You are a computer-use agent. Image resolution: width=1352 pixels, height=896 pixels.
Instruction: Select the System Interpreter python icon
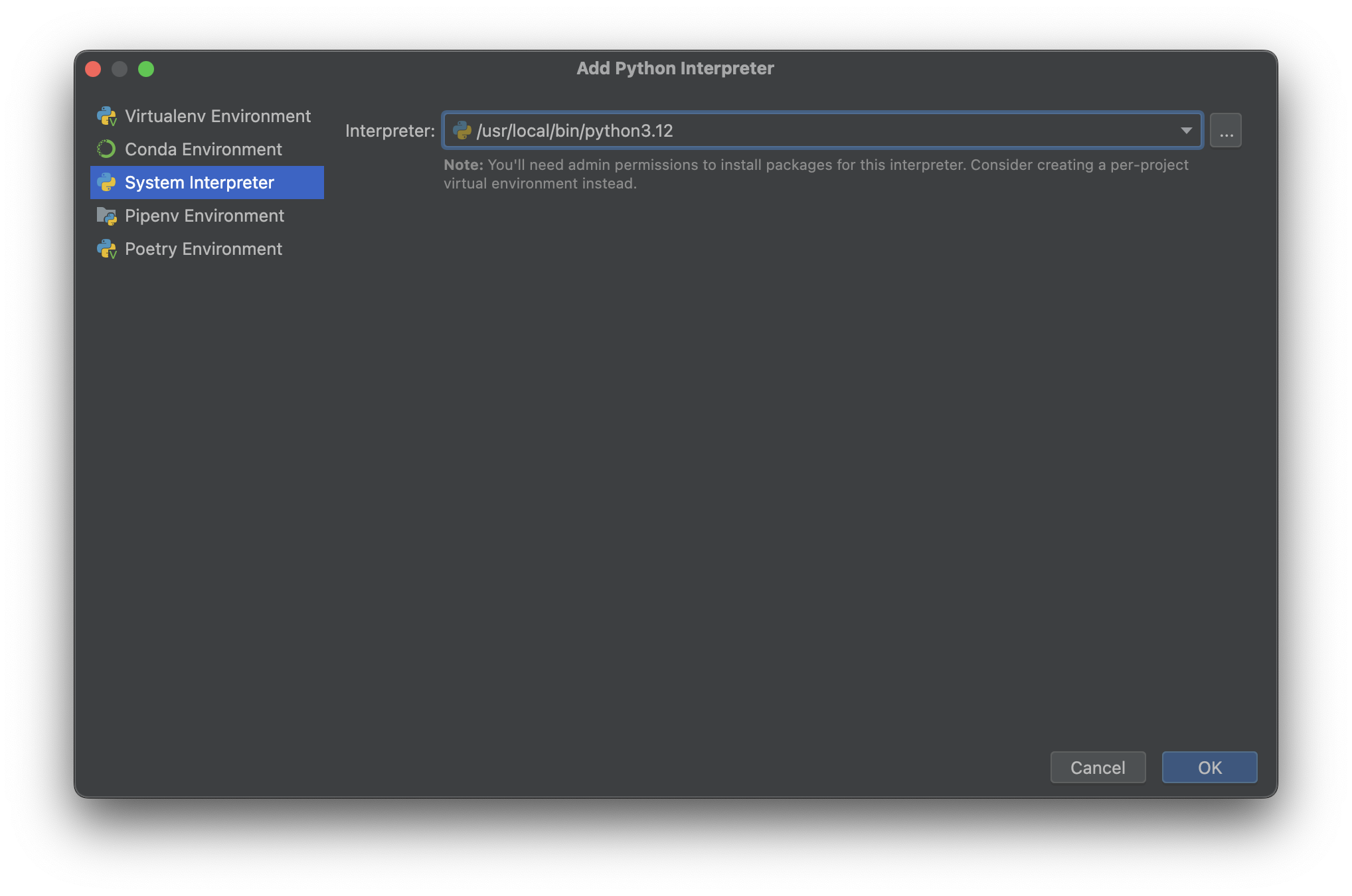108,182
